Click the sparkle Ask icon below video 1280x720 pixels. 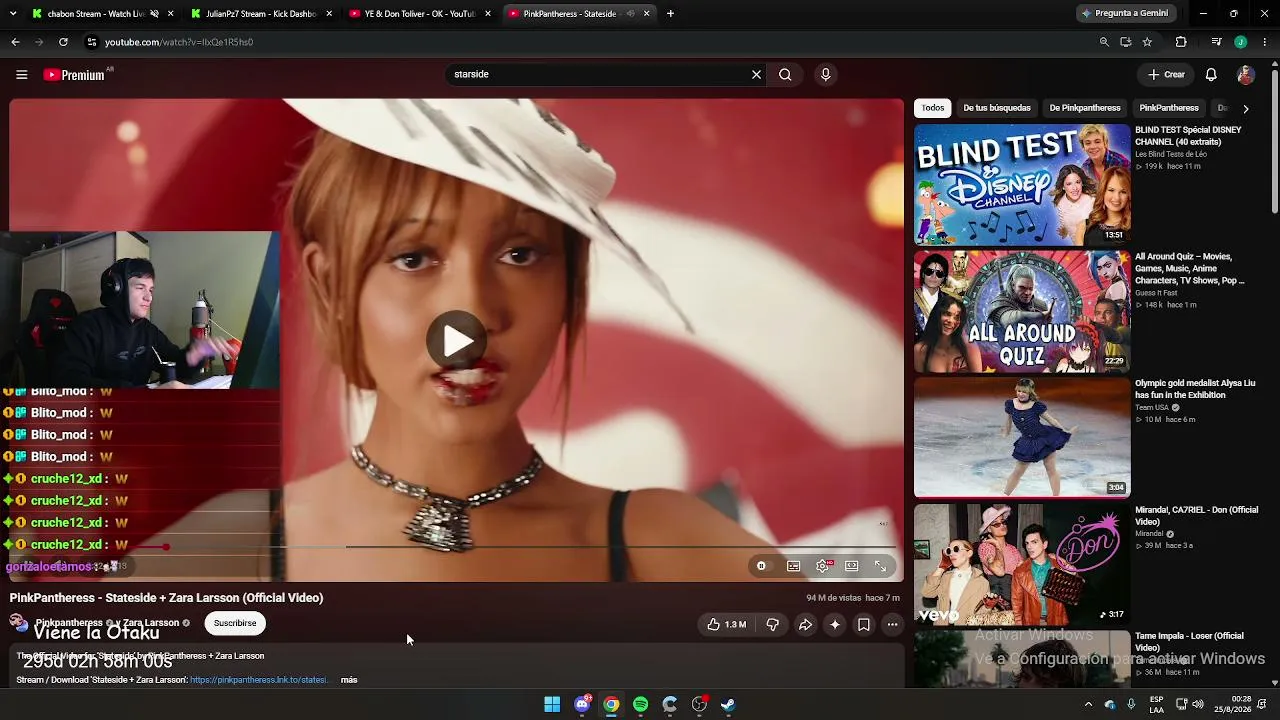click(x=834, y=625)
